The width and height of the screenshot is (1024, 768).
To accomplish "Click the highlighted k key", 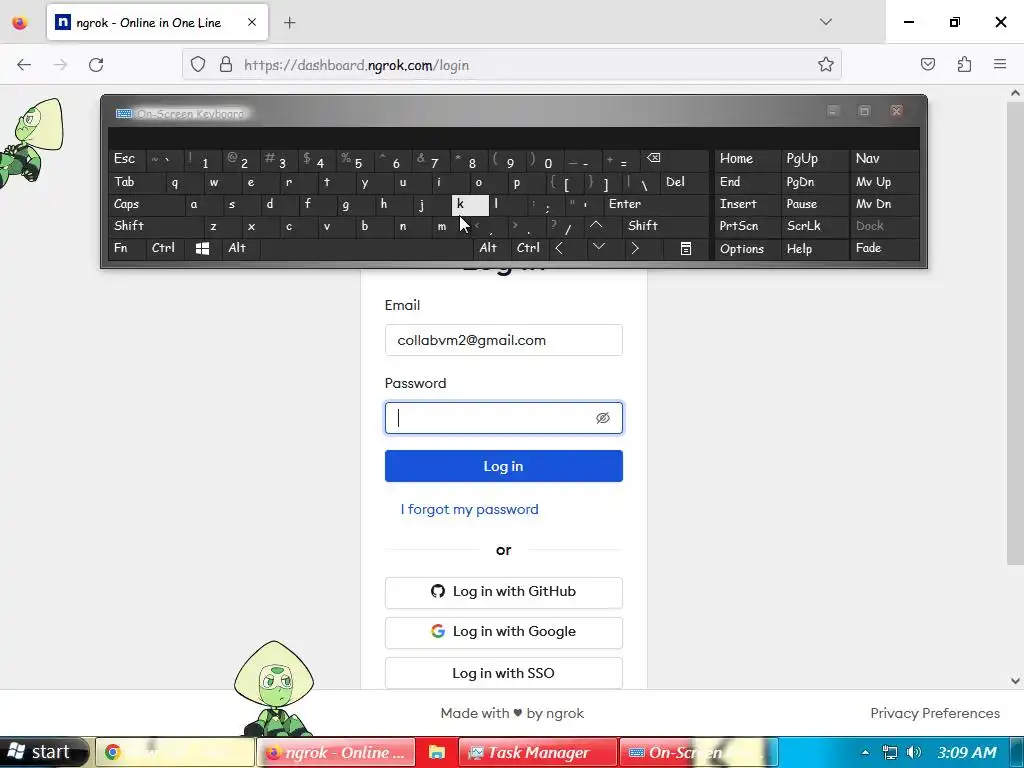I will 470,205.
